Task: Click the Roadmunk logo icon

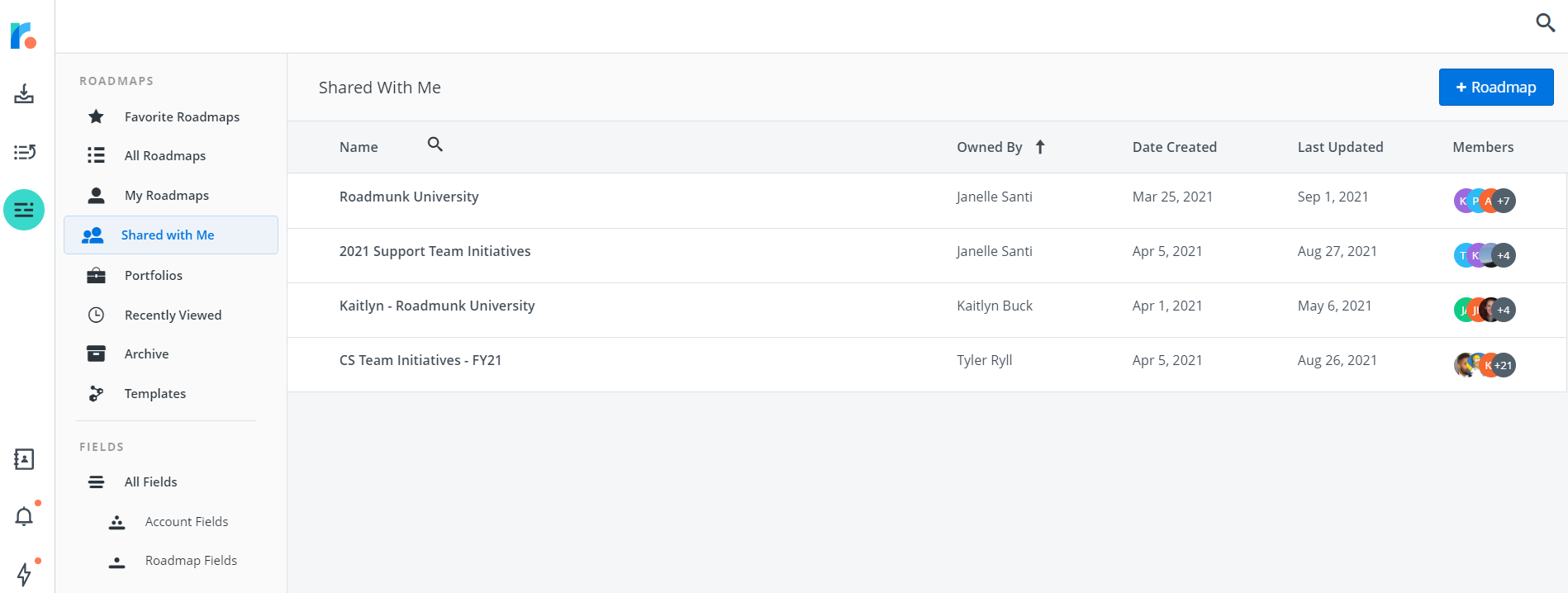Action: [x=23, y=36]
